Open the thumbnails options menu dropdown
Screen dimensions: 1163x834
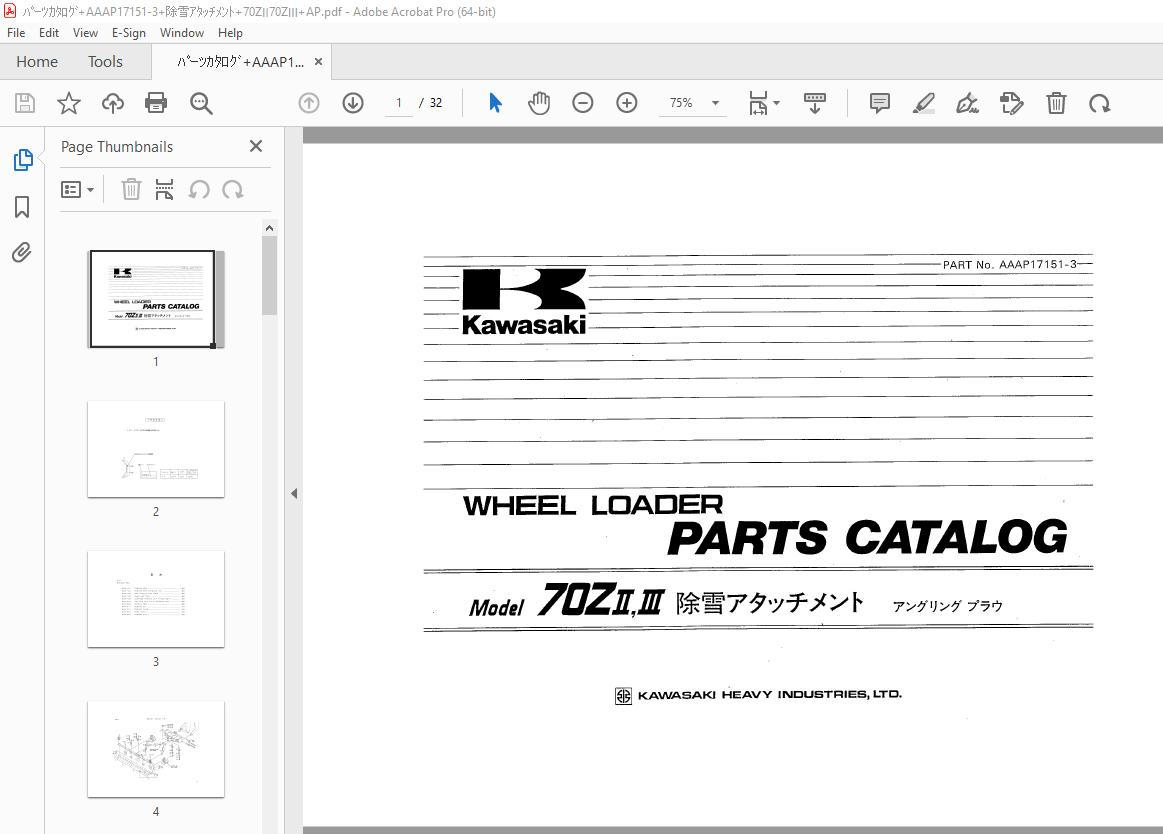77,190
